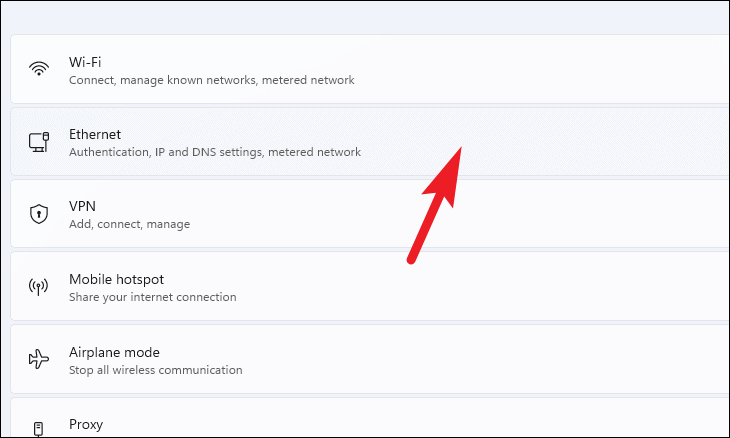
Task: Click "Share your internet connection" description
Action: 152,297
